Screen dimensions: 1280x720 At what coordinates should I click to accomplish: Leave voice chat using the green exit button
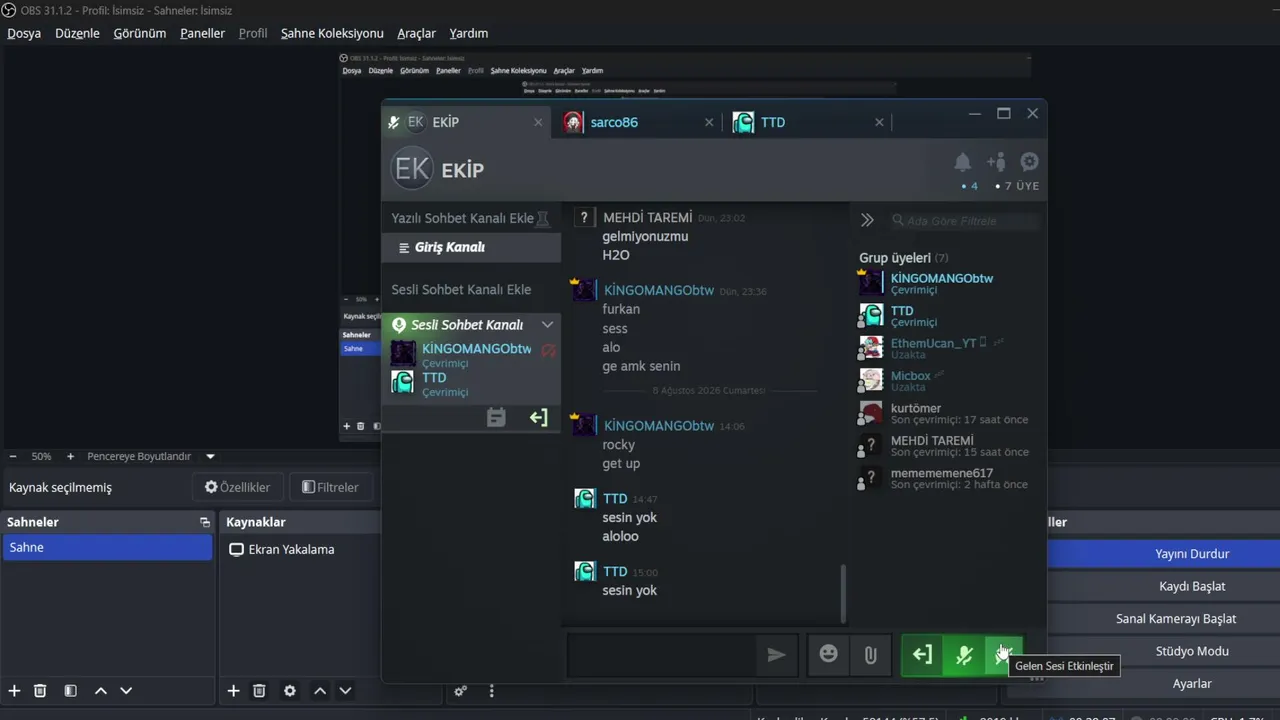(x=922, y=655)
